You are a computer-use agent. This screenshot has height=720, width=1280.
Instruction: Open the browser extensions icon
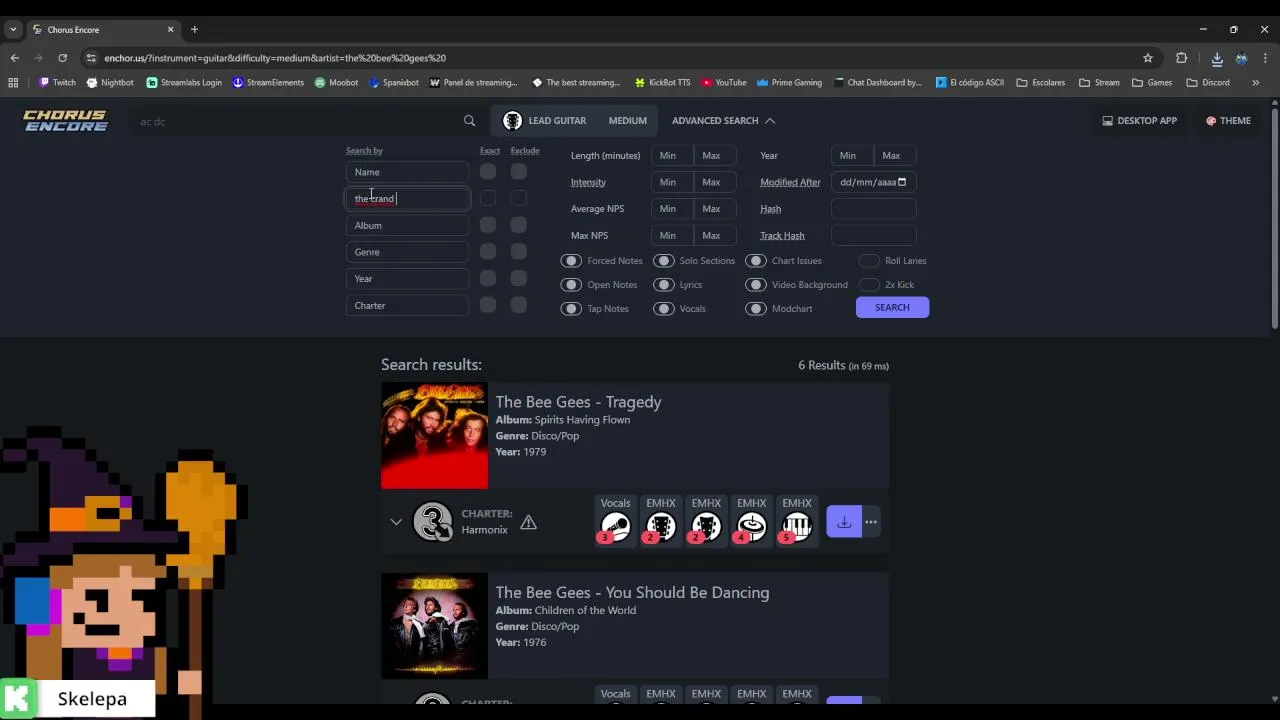[x=1181, y=58]
